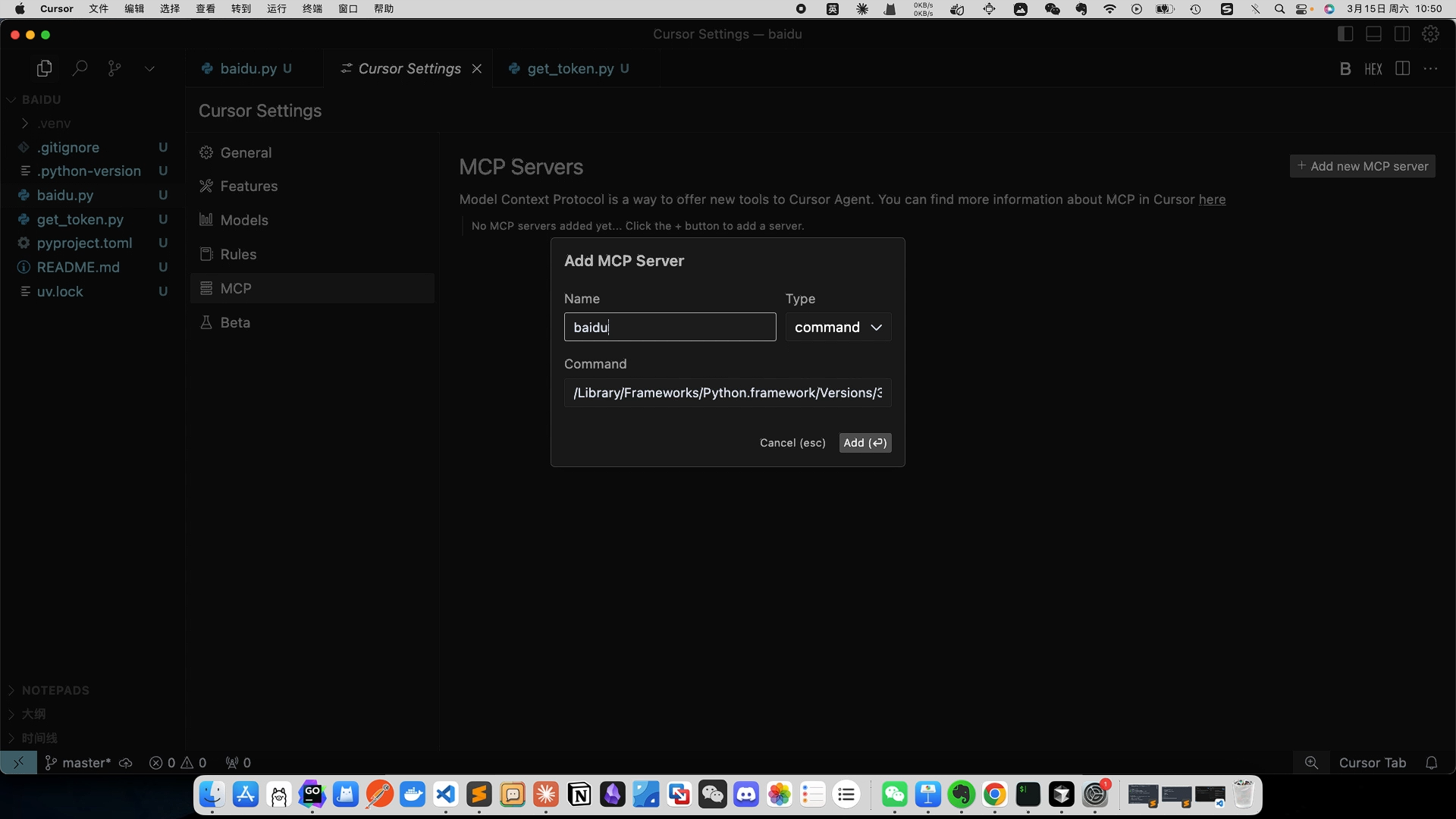Open Rules settings section
Image resolution: width=1456 pixels, height=819 pixels.
coord(312,254)
